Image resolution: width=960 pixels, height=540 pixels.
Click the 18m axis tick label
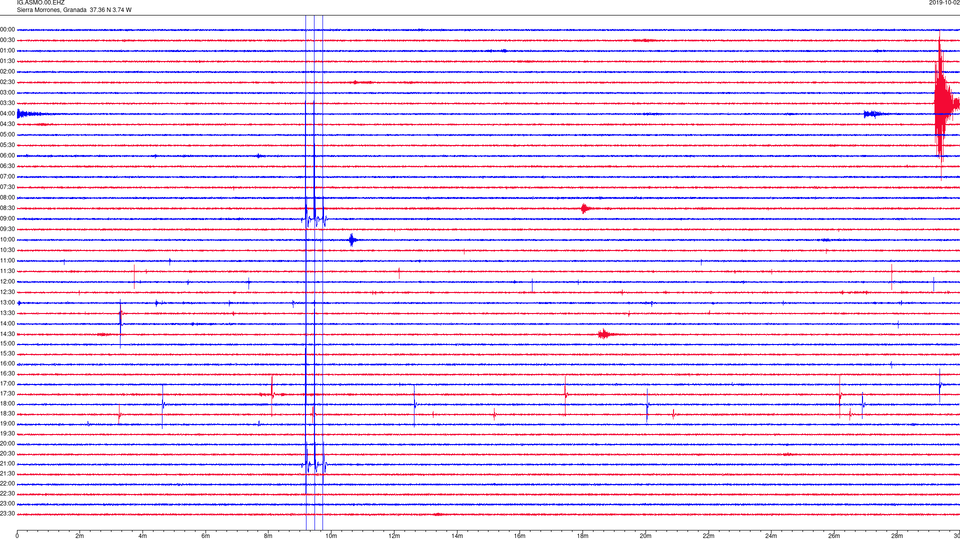pos(582,536)
